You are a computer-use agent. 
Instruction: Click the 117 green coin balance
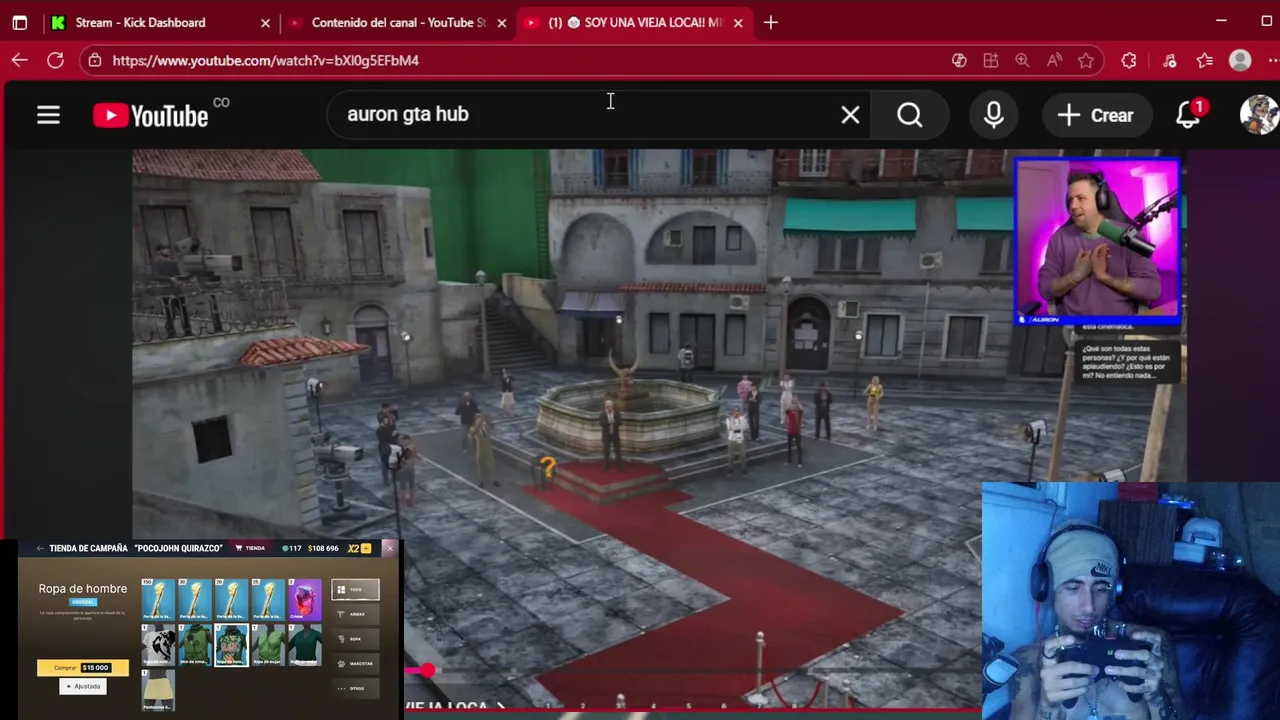point(292,548)
